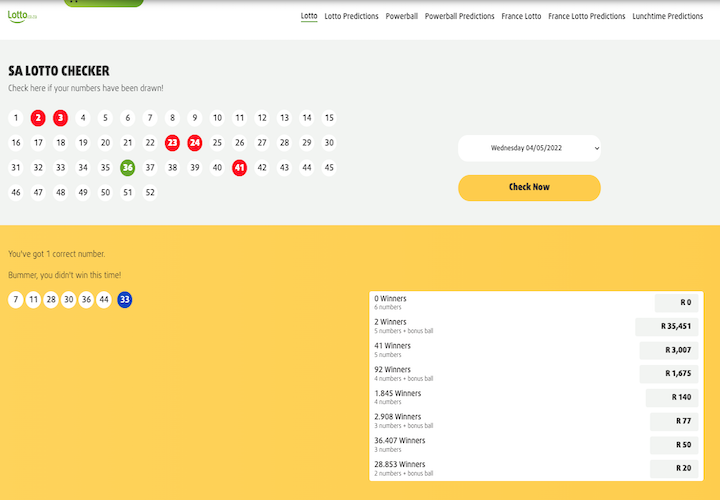Open the Powerball menu item
This screenshot has height=500, width=720.
click(401, 16)
